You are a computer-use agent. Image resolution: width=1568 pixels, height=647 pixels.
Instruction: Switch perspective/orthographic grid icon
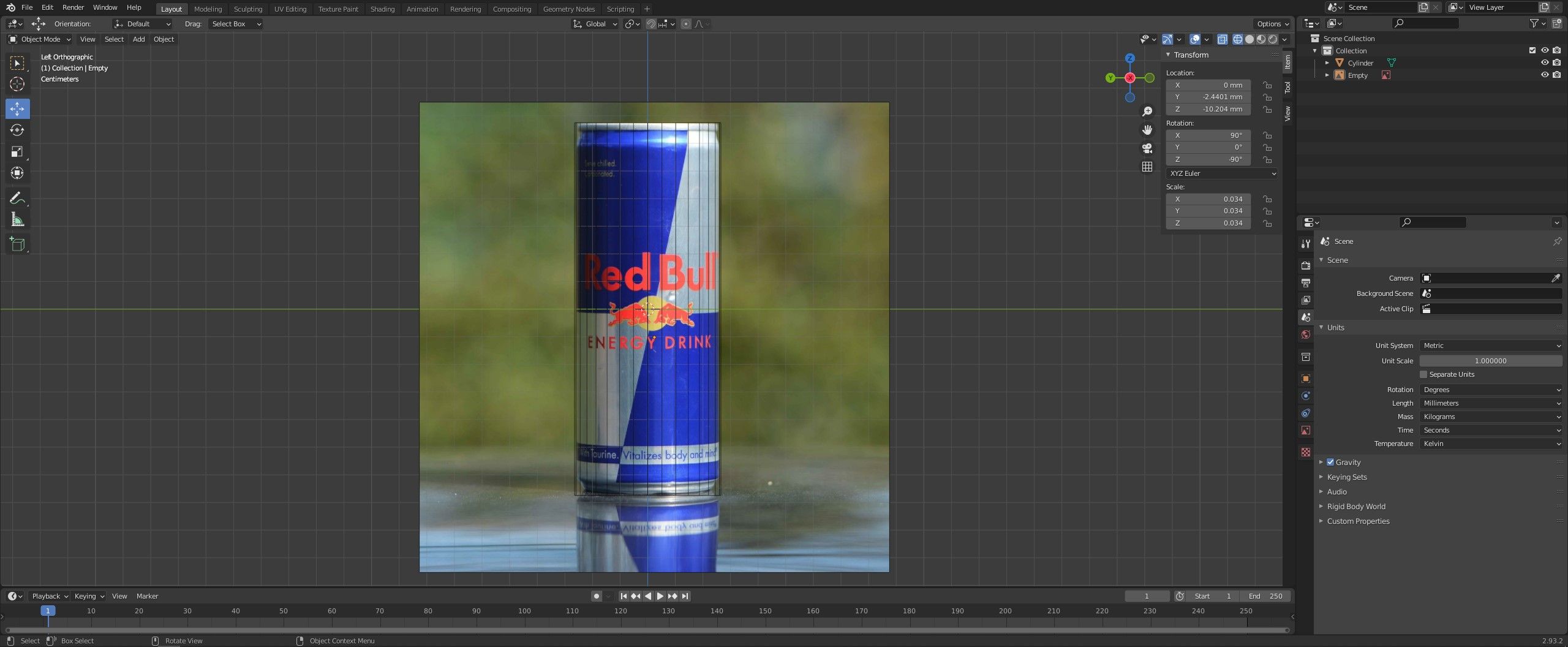pyautogui.click(x=1147, y=167)
